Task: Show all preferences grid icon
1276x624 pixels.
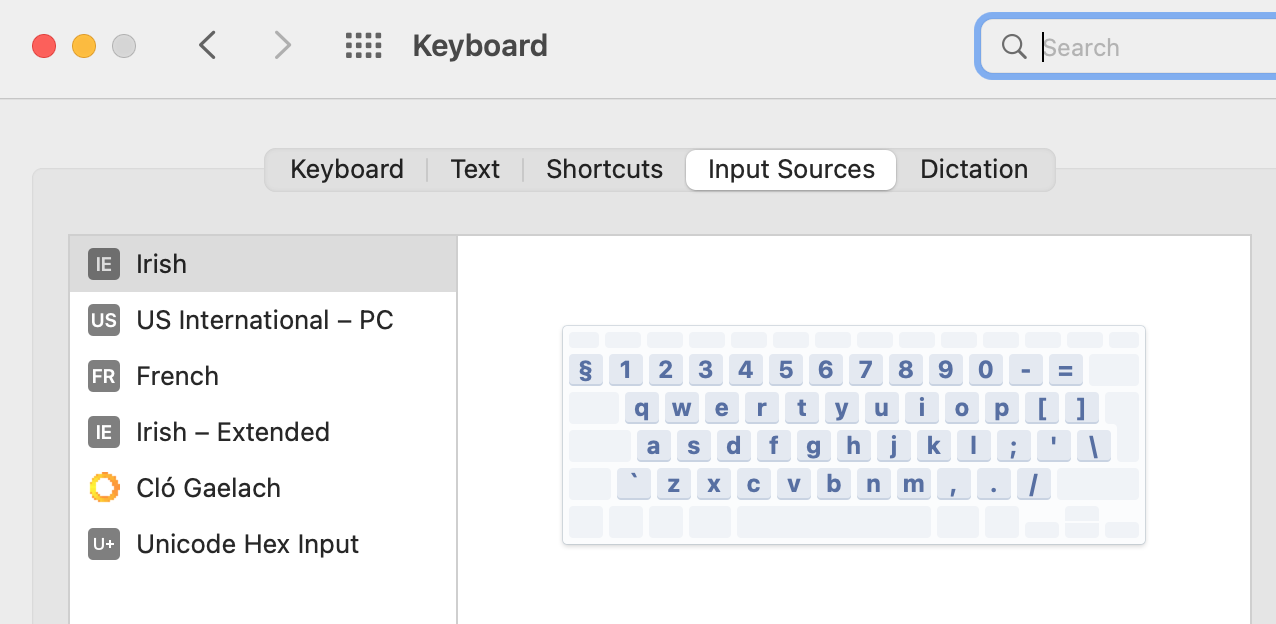Action: tap(364, 46)
